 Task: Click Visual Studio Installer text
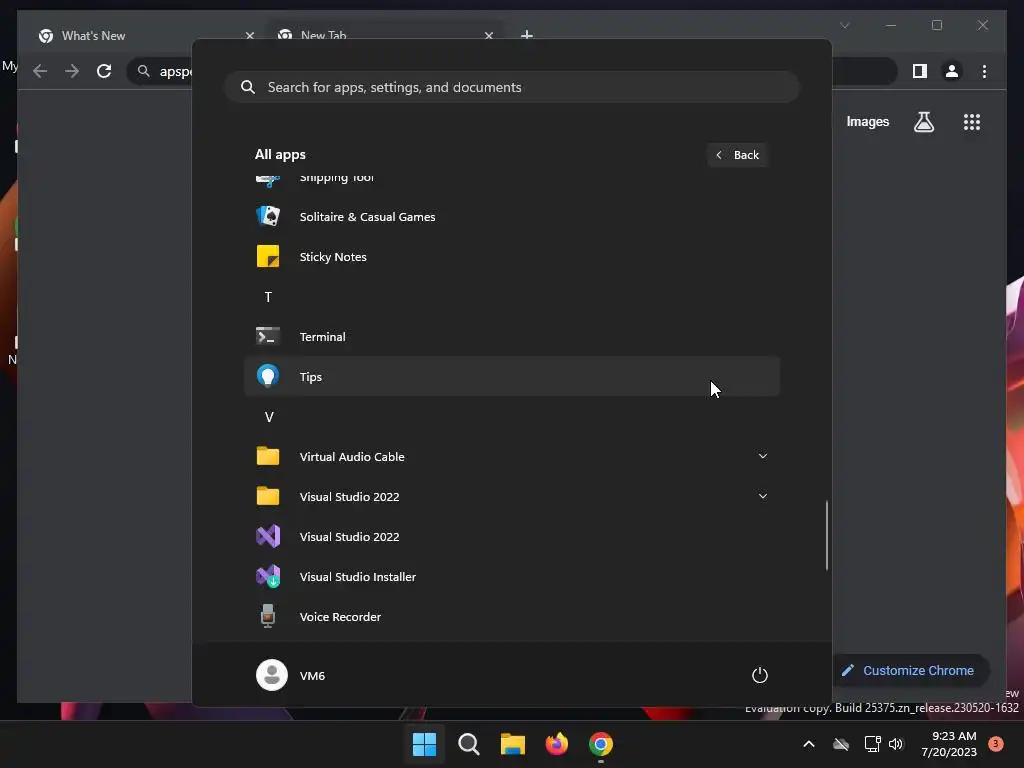click(357, 577)
